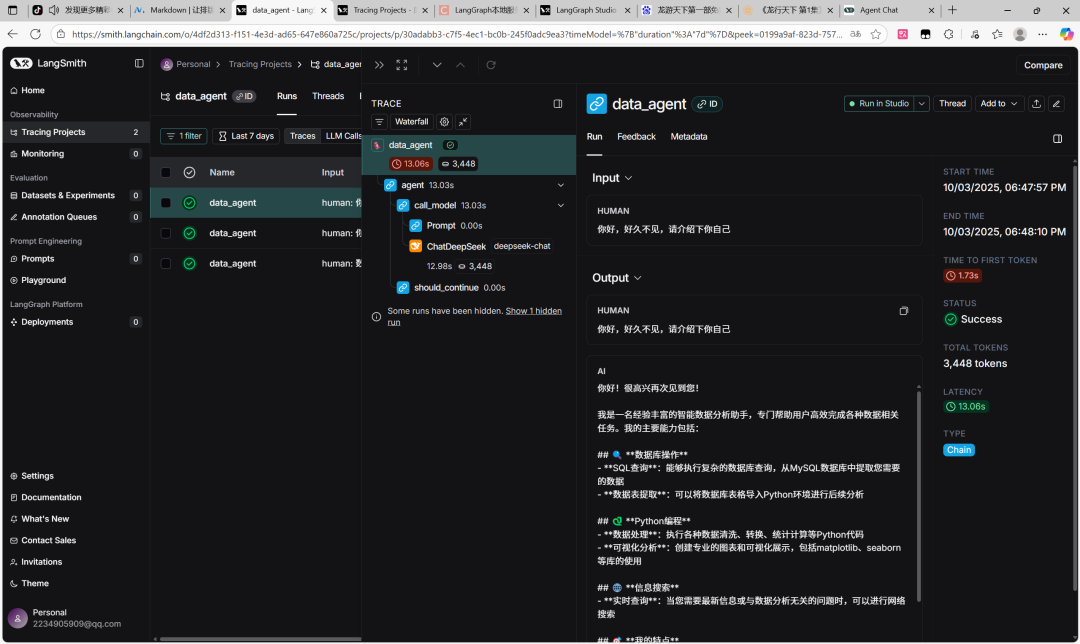Collapse the call_model node chevron

[561, 205]
